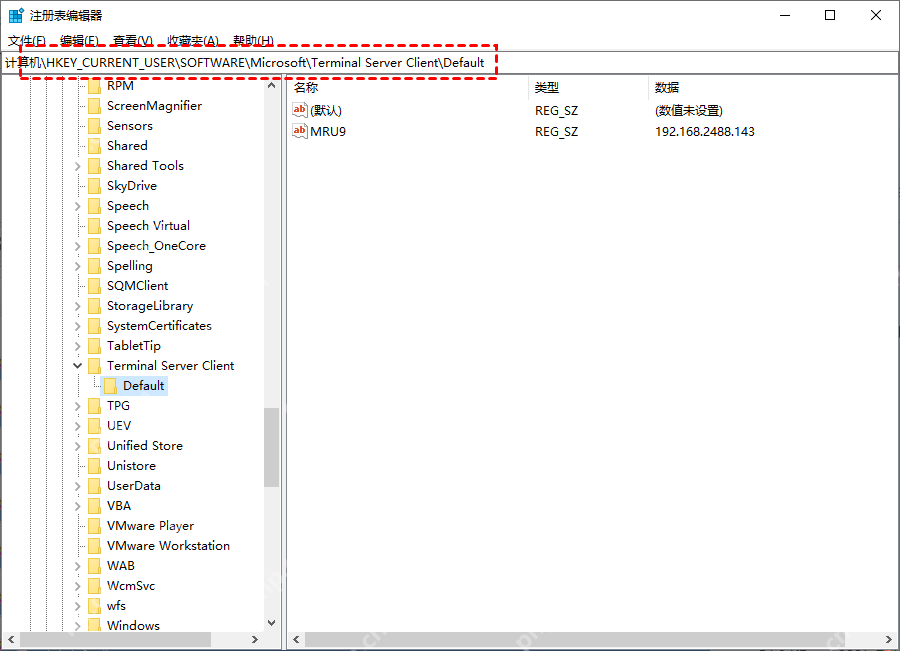
Task: Open the 查看(V) menu
Action: (x=133, y=40)
